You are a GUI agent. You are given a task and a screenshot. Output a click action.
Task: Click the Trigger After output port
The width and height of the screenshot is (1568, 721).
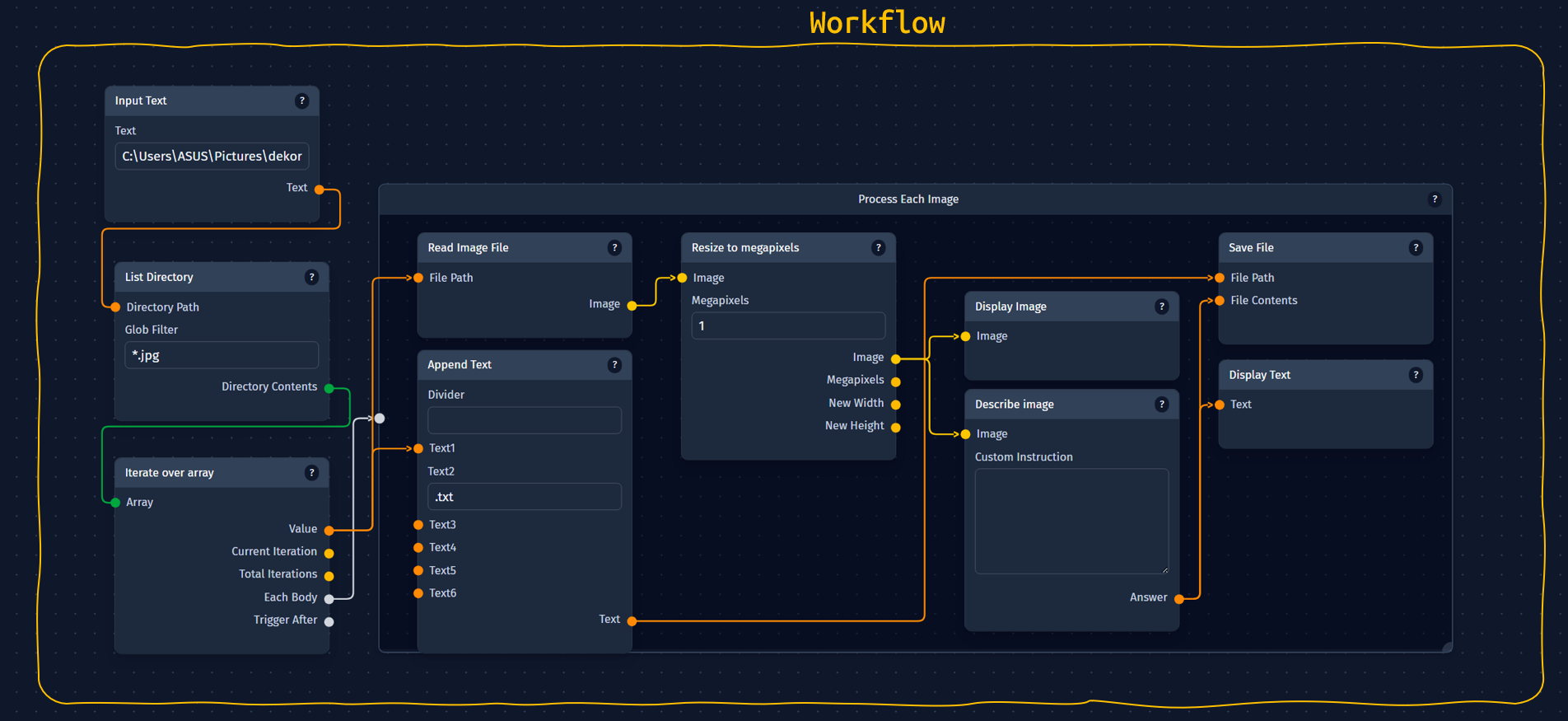tap(329, 622)
